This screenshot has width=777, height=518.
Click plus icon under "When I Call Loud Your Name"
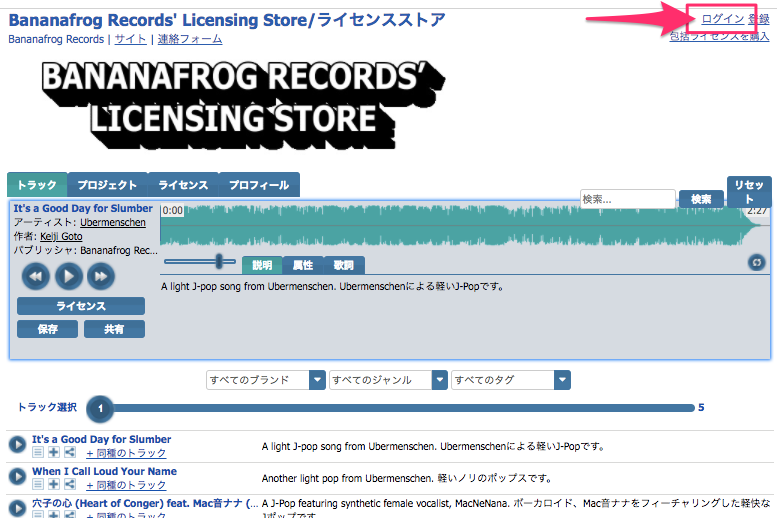pos(54,486)
